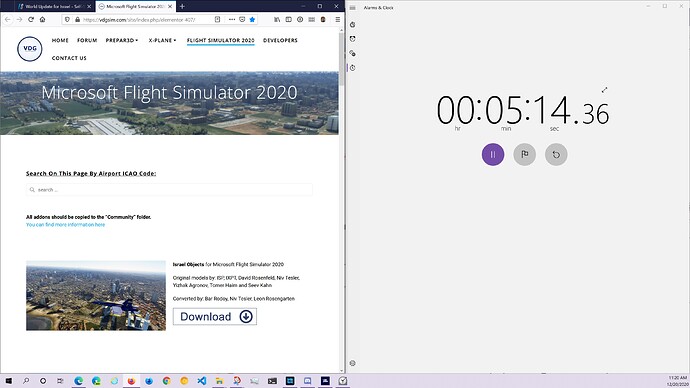Open the Windows Start menu
The width and height of the screenshot is (690, 388).
click(x=8, y=381)
